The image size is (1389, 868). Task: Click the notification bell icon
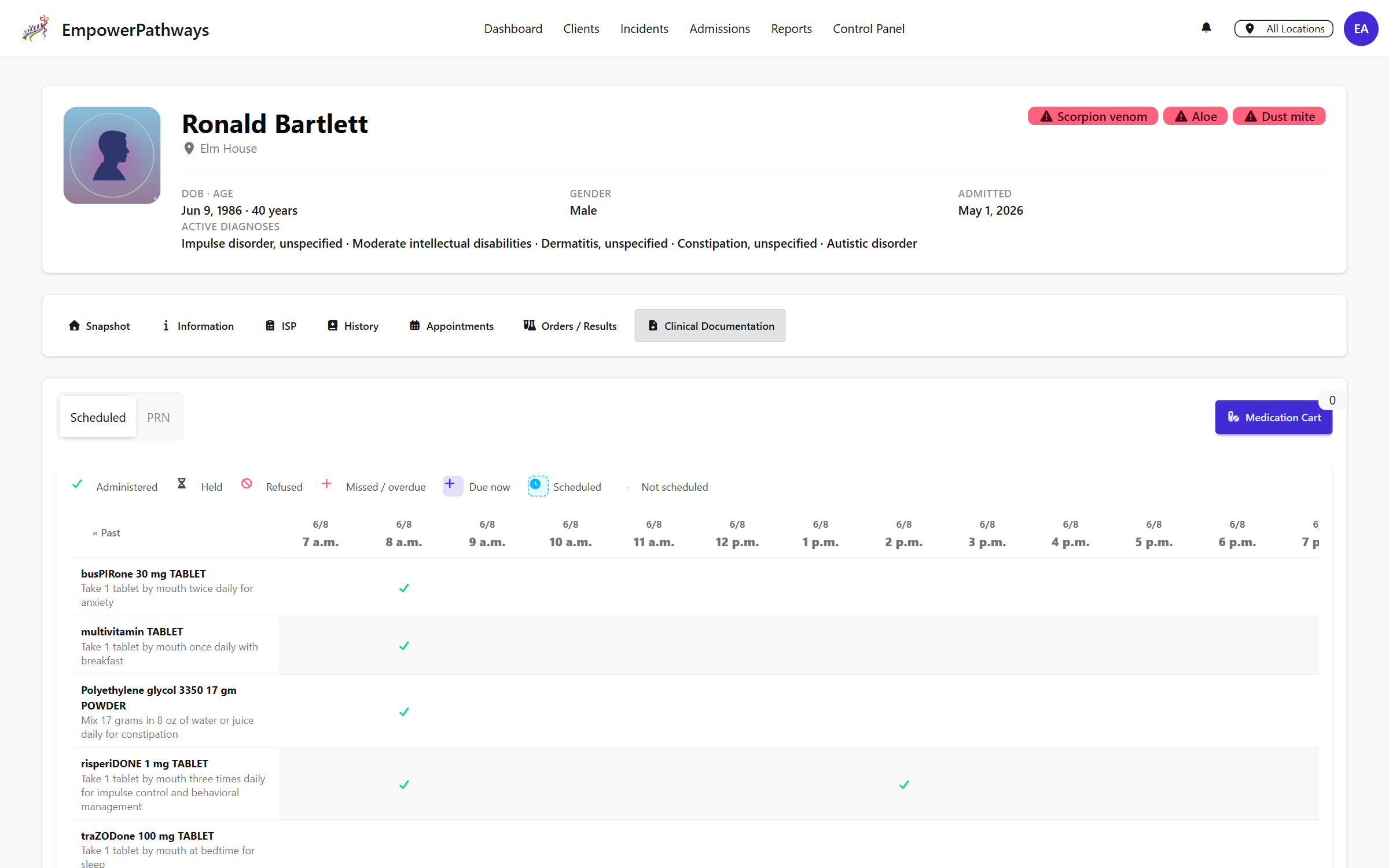(1206, 28)
